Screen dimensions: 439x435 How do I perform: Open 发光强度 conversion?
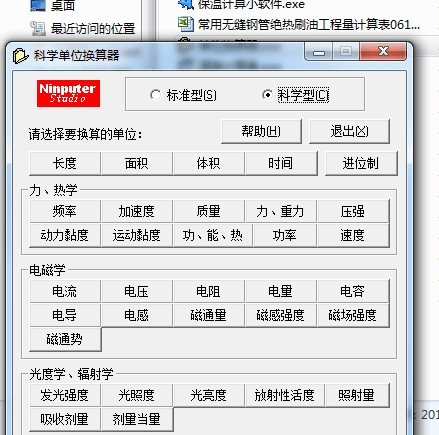click(65, 395)
